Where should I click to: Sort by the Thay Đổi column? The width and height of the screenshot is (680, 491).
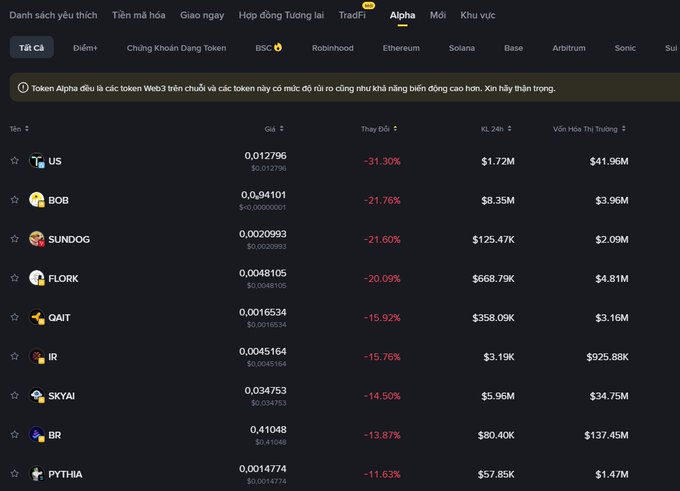379,129
